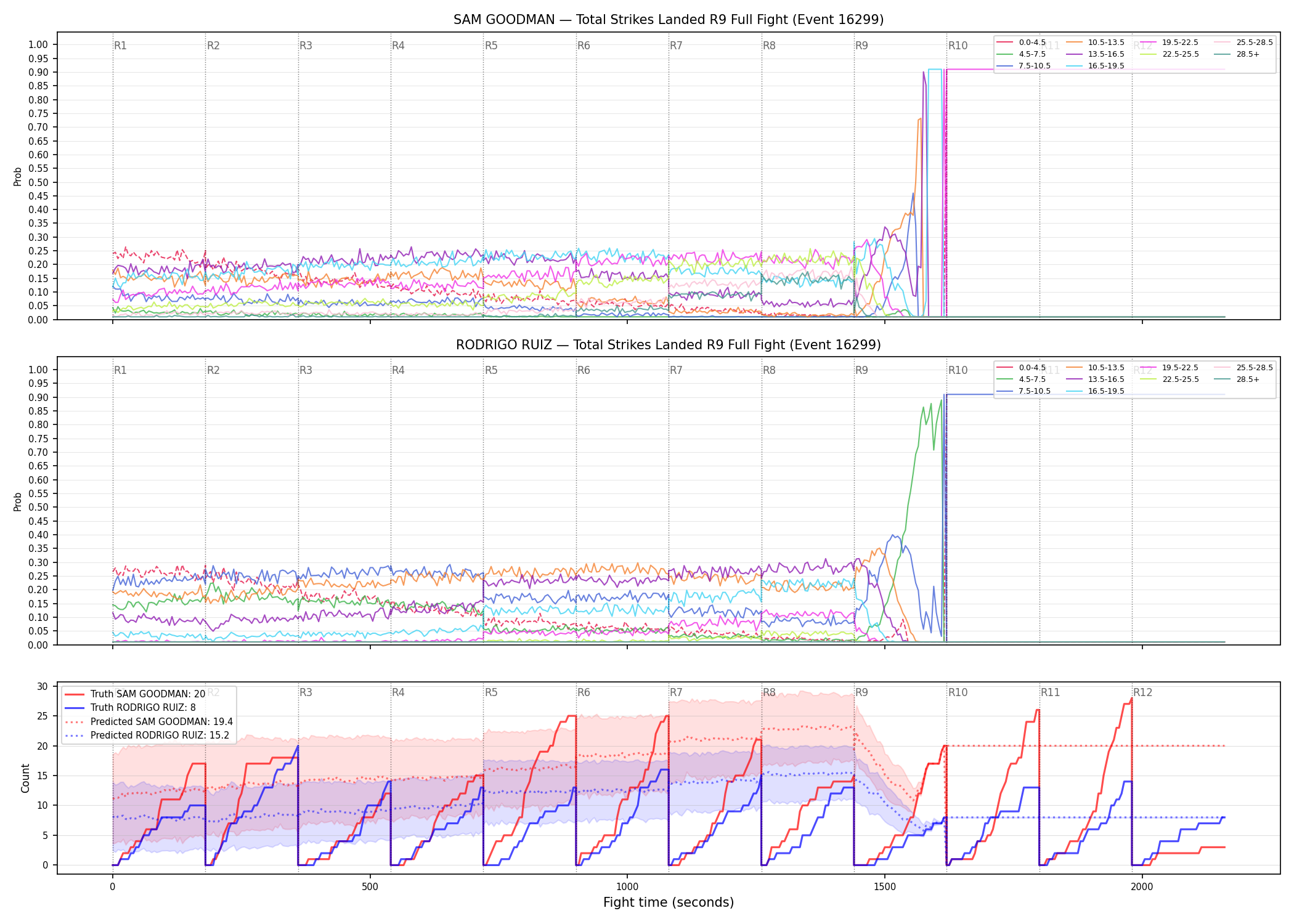Click the 'Truth SAM GOODMAN: 20' legend entry
The height and width of the screenshot is (924, 1294).
point(136,694)
